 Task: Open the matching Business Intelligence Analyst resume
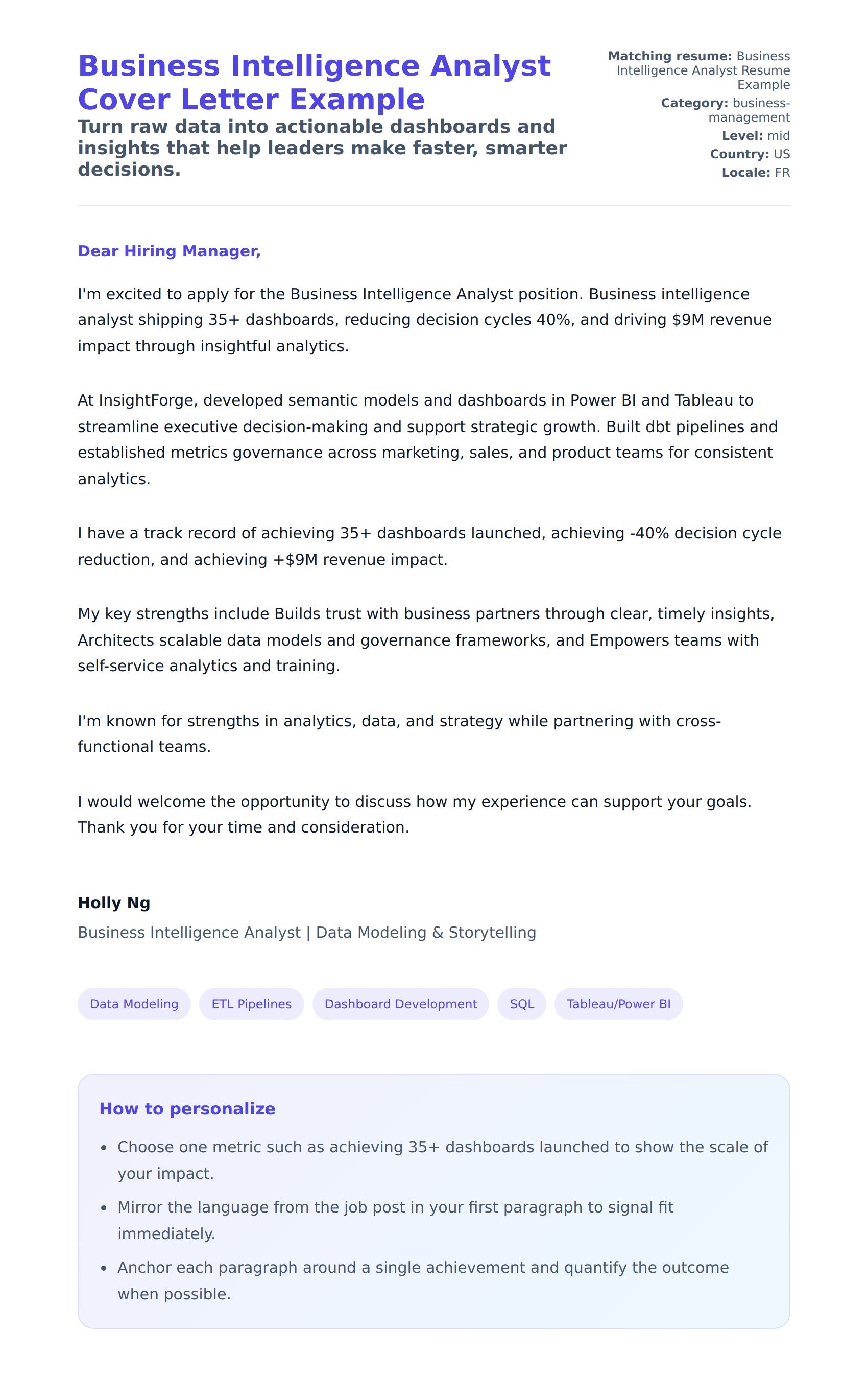703,70
